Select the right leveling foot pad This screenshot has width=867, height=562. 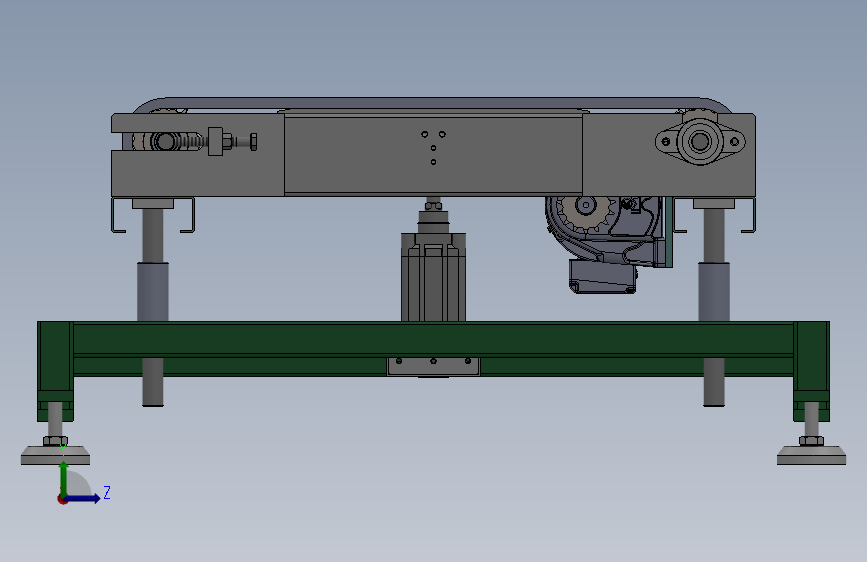click(x=811, y=456)
